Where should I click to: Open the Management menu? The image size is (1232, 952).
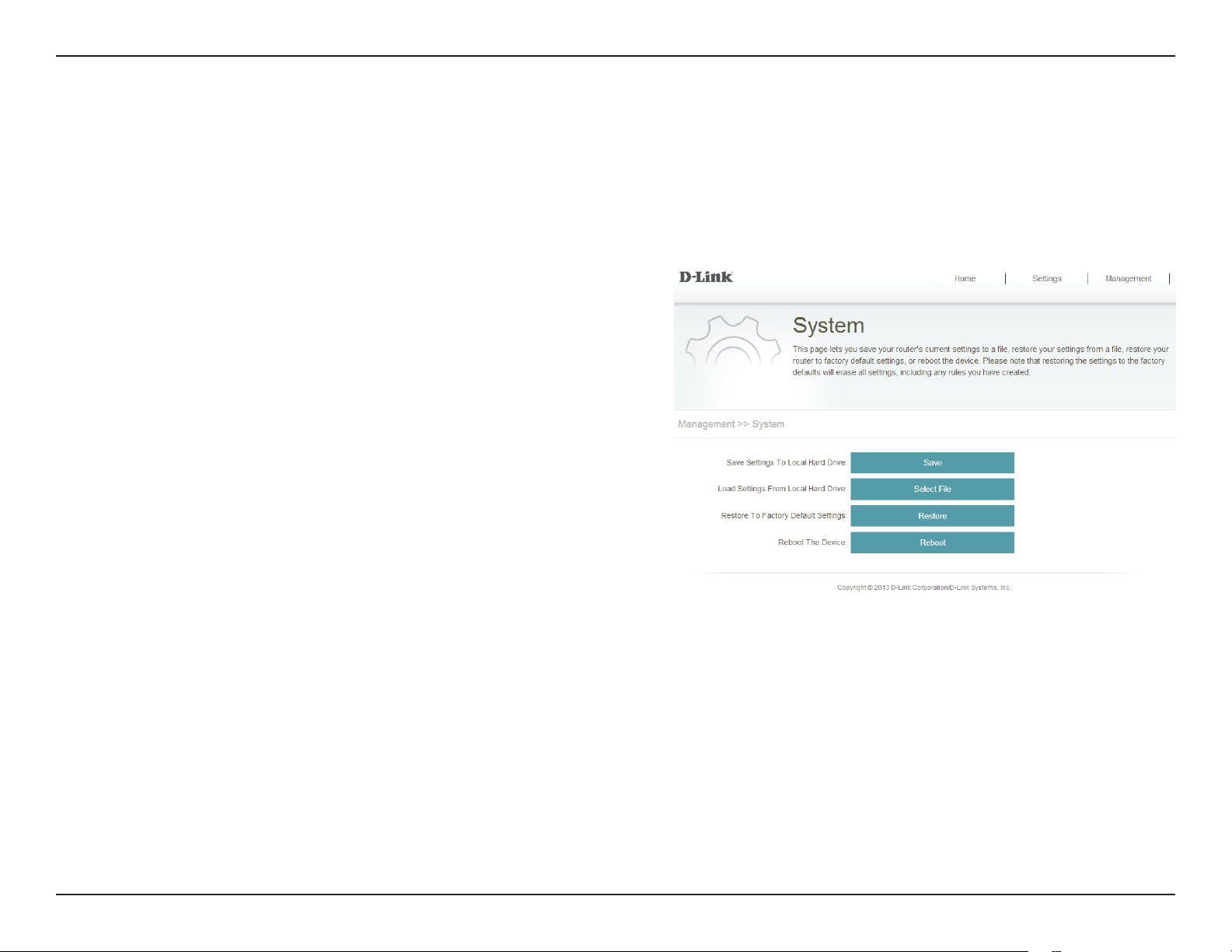[1128, 278]
